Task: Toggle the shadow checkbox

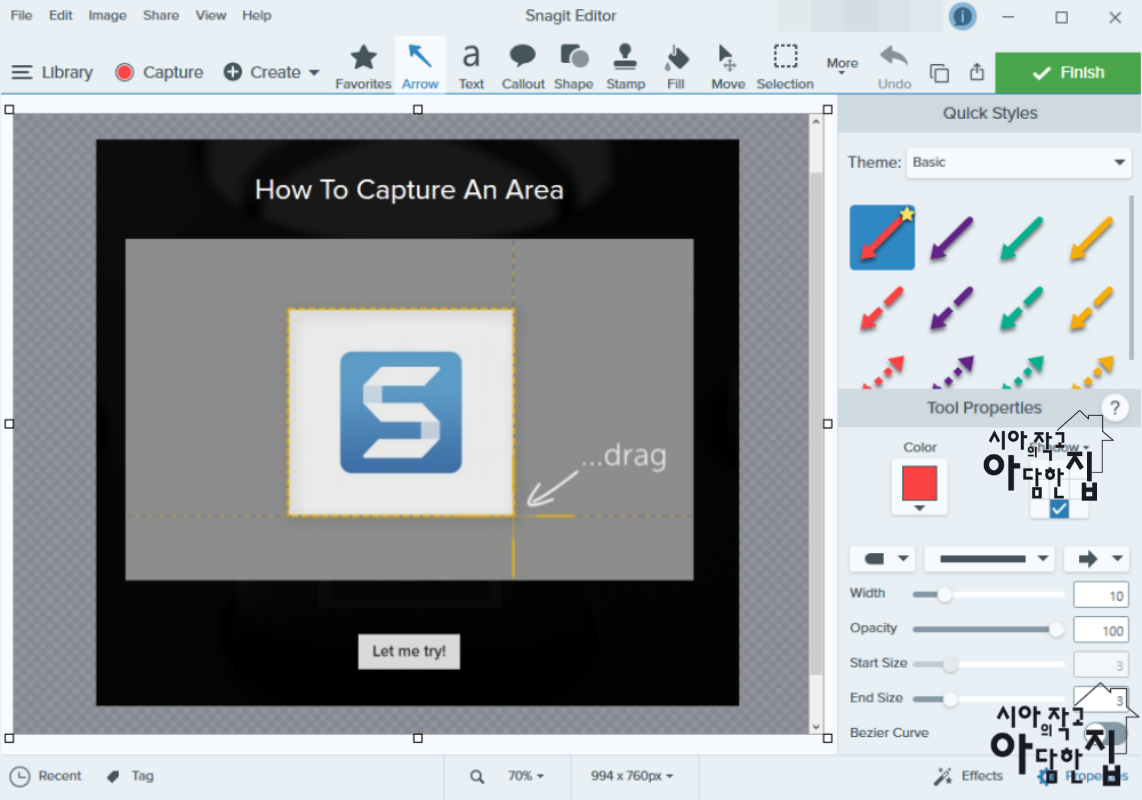Action: [x=1059, y=509]
